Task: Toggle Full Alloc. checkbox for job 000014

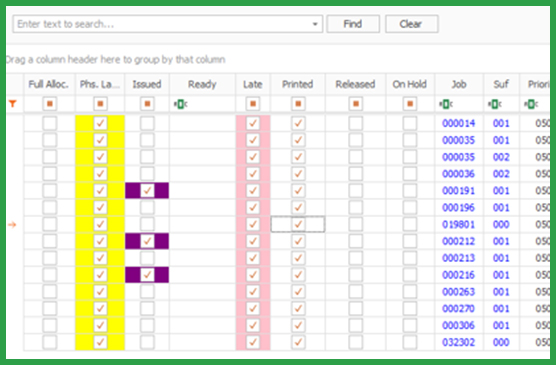Action: [50, 123]
